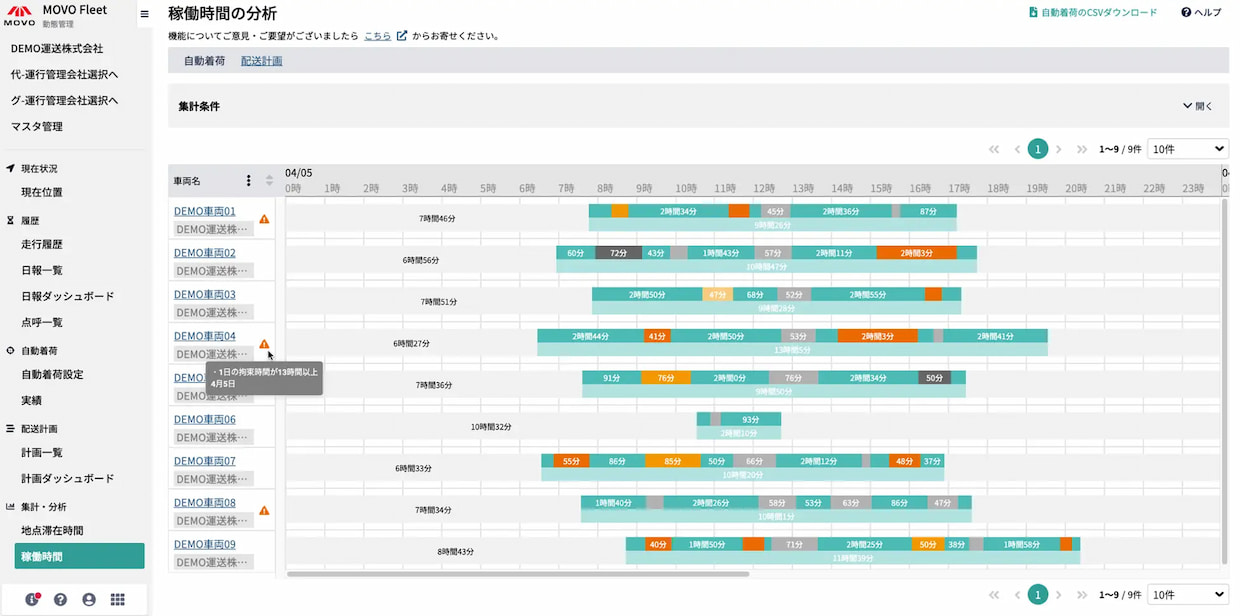Expand the 集計条件 panel with 開く
Viewport: 1240px width, 616px height.
click(1197, 106)
